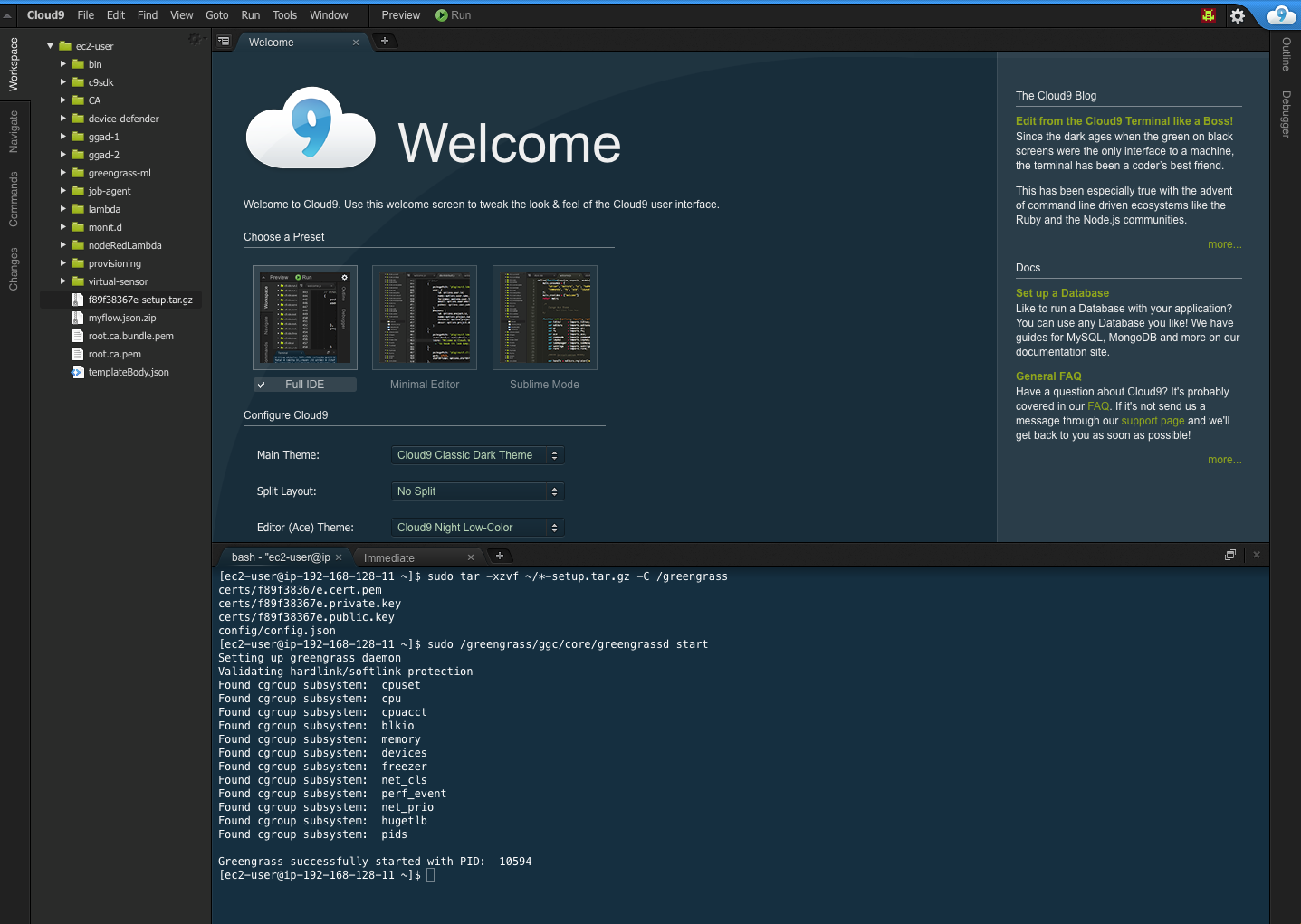This screenshot has width=1301, height=924.
Task: Collapse the menu bar with the up arrow
Action: (x=7, y=15)
